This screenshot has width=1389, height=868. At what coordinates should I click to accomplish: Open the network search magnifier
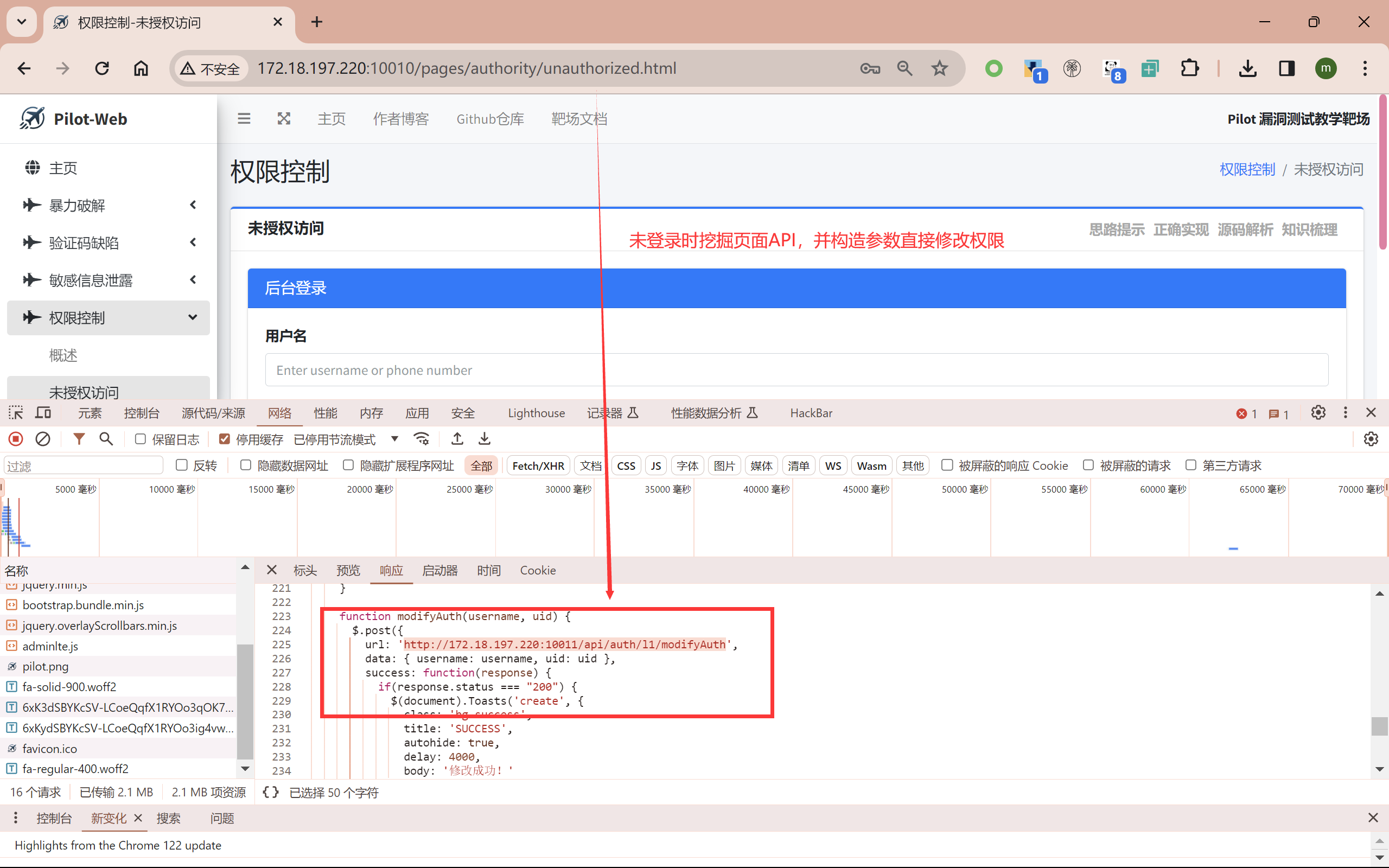[106, 439]
